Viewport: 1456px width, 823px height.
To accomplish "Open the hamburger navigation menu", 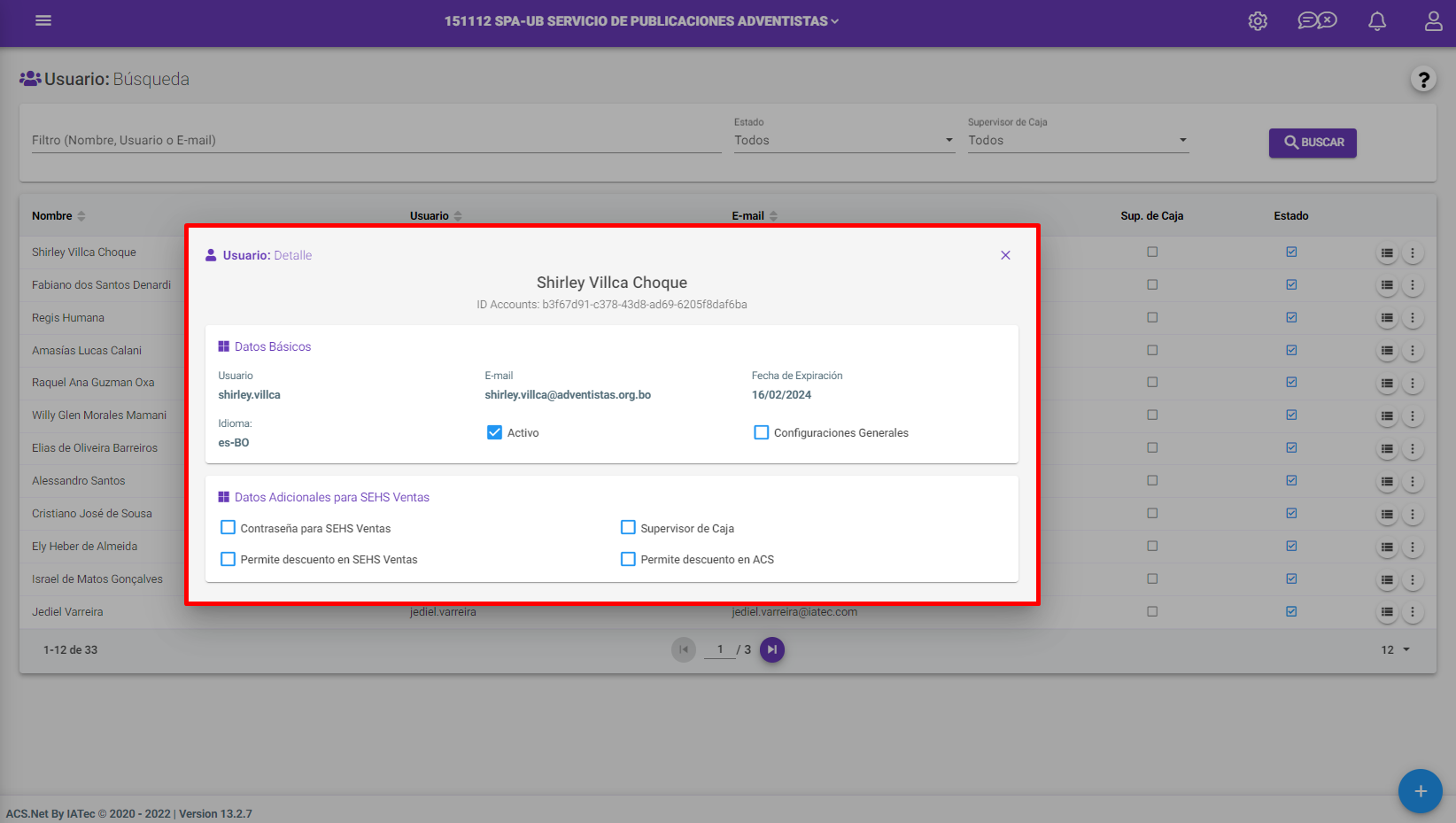I will coord(43,20).
